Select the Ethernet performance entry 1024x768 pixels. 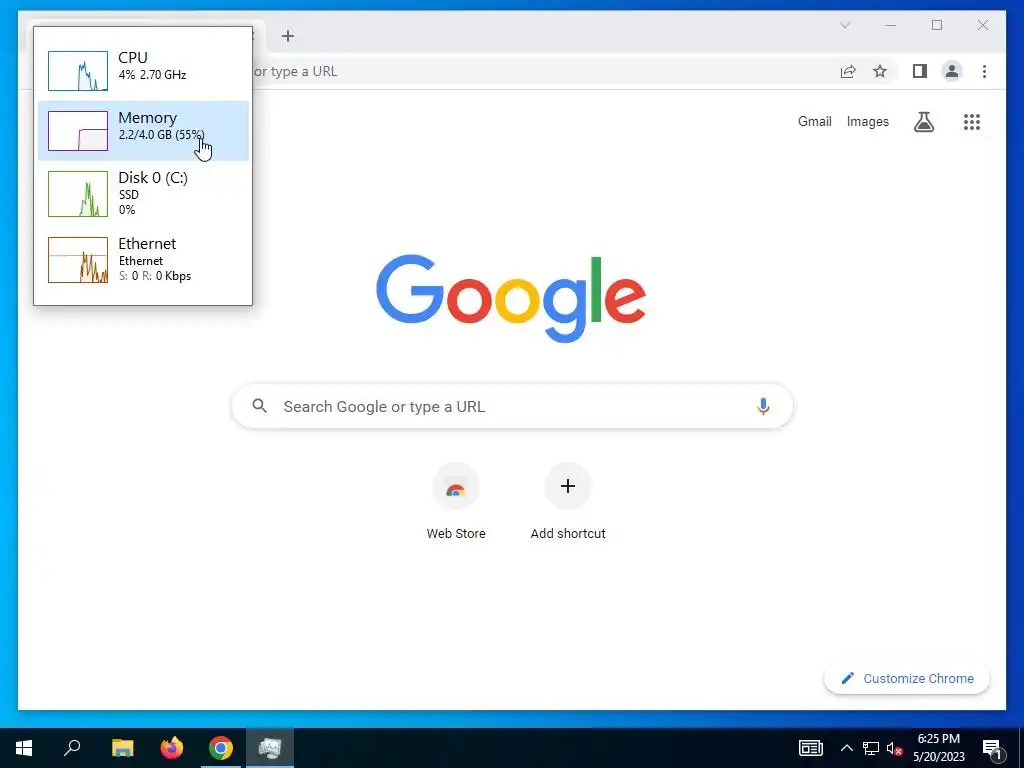(x=143, y=259)
